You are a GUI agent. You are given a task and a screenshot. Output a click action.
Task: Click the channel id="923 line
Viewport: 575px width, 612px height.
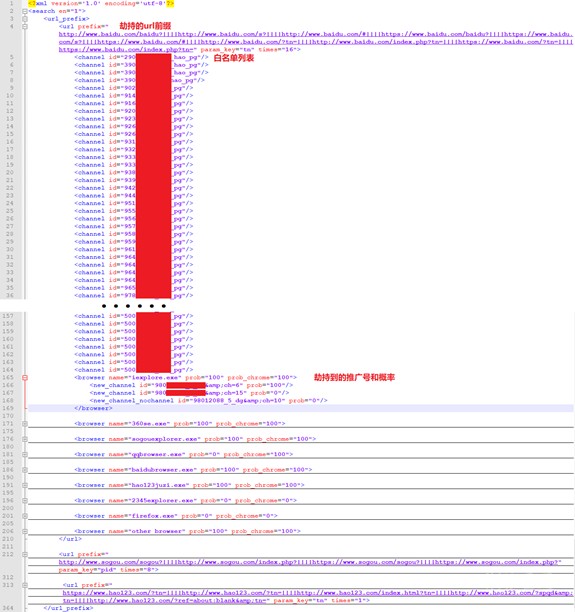[x=134, y=119]
